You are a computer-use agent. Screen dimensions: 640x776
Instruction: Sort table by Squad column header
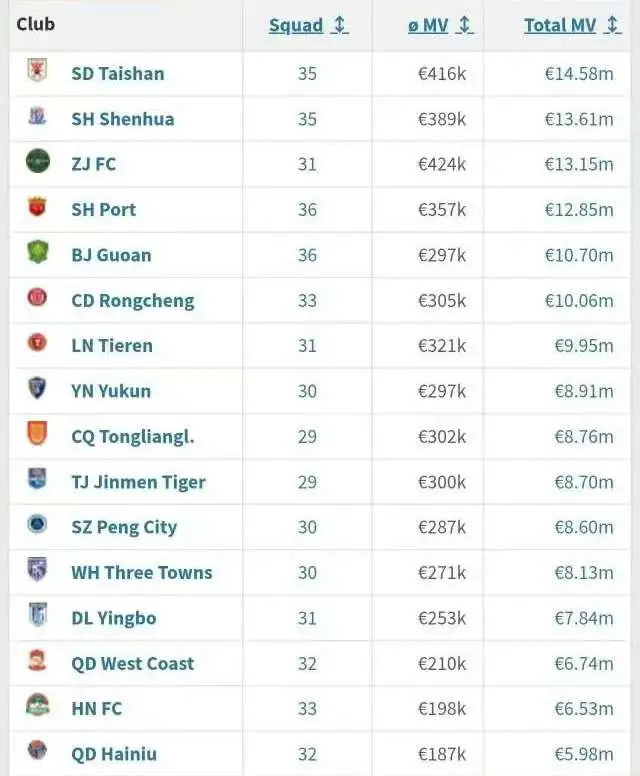pos(296,25)
